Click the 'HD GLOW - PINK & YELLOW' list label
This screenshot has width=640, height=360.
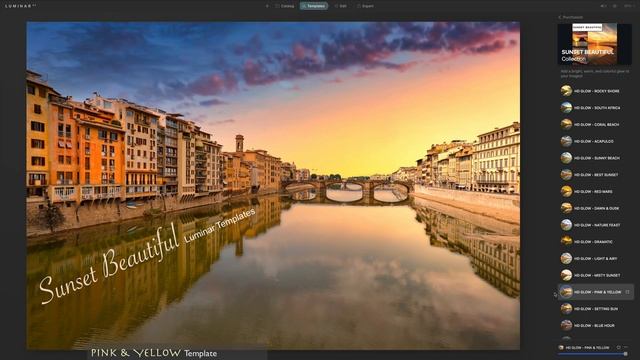coord(598,292)
